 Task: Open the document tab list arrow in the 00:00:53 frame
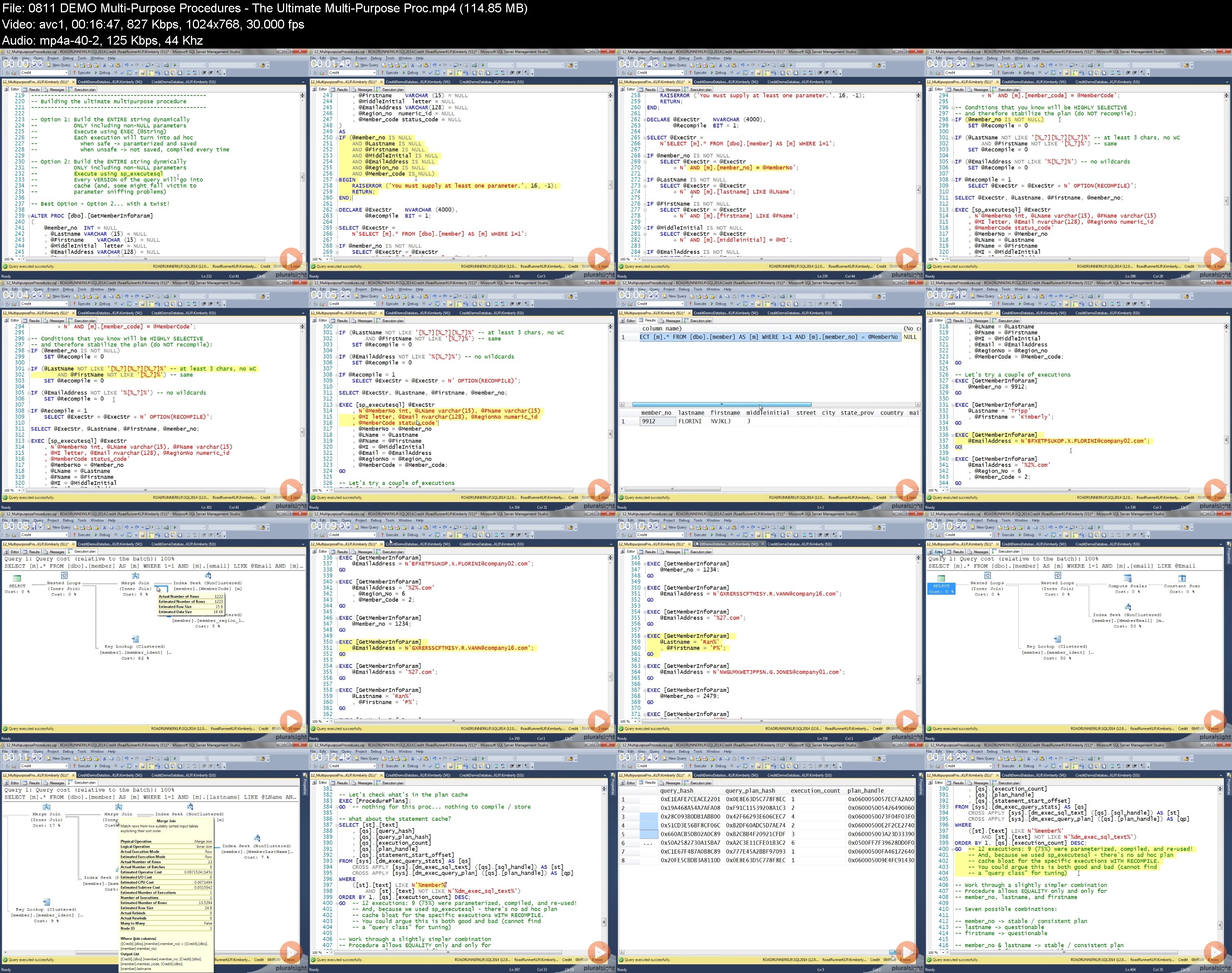[303, 82]
